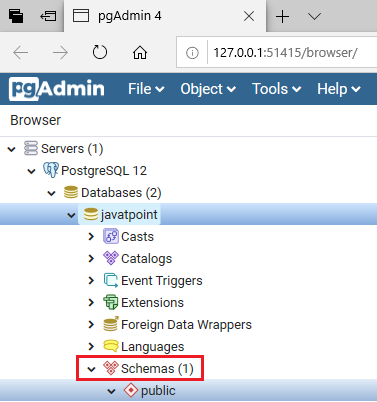Click the Schemas red diamond icon
The height and width of the screenshot is (402, 377).
111,368
